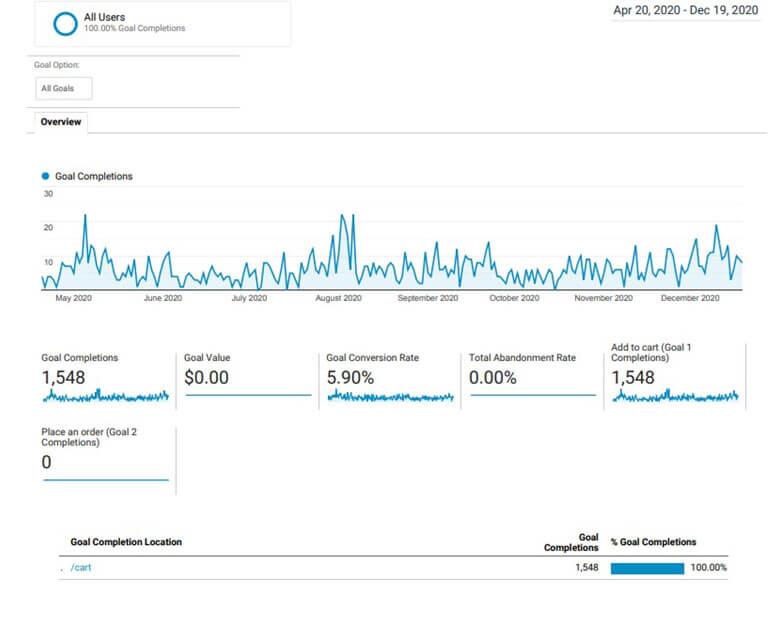Click the August 2020 axis label

(x=338, y=298)
